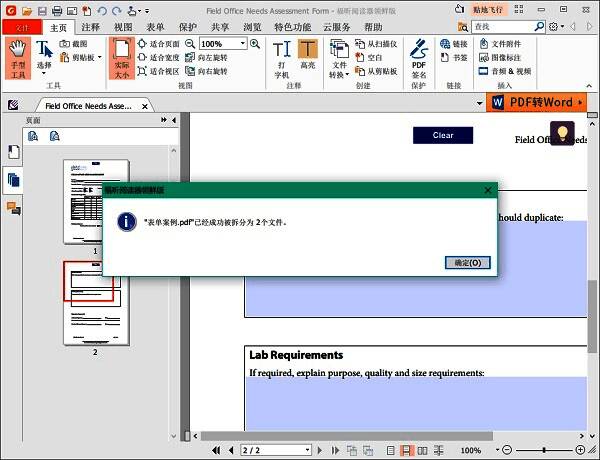Toggle facing two-page view in status bar
The height and width of the screenshot is (460, 600).
(420, 451)
